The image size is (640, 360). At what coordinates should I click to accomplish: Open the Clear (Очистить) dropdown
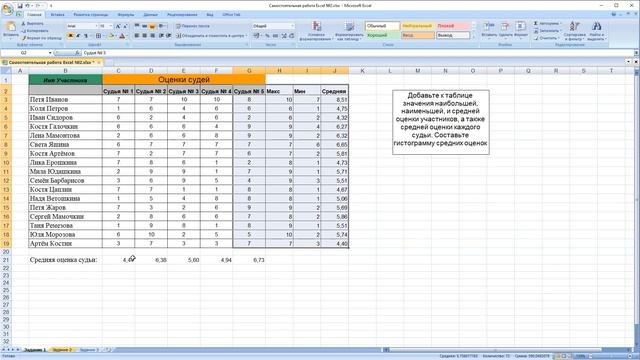pos(547,38)
